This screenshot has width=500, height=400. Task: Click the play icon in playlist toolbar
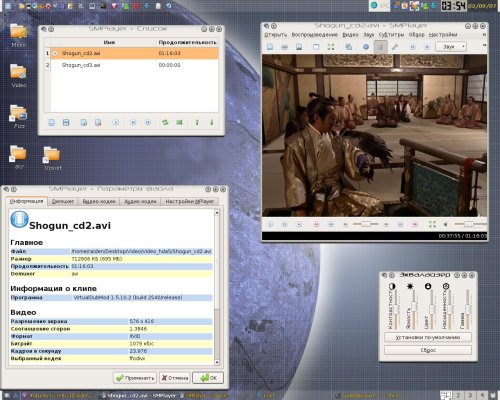coord(116,122)
